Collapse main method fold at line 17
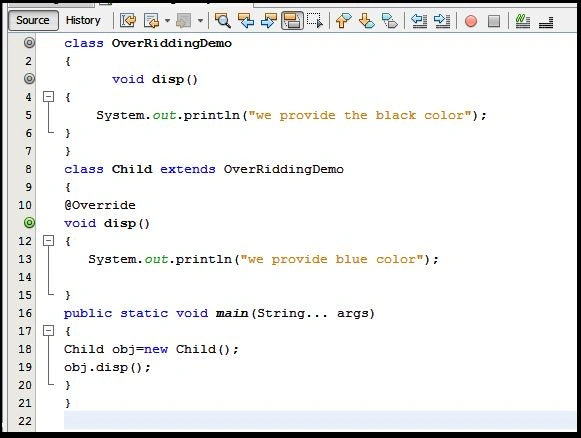 pyautogui.click(x=49, y=331)
